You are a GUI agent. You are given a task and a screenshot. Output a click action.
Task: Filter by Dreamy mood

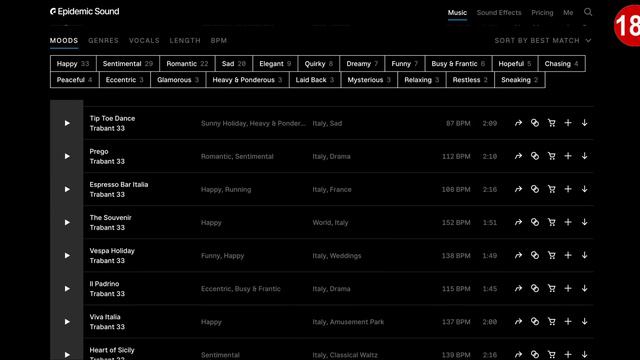coord(362,64)
